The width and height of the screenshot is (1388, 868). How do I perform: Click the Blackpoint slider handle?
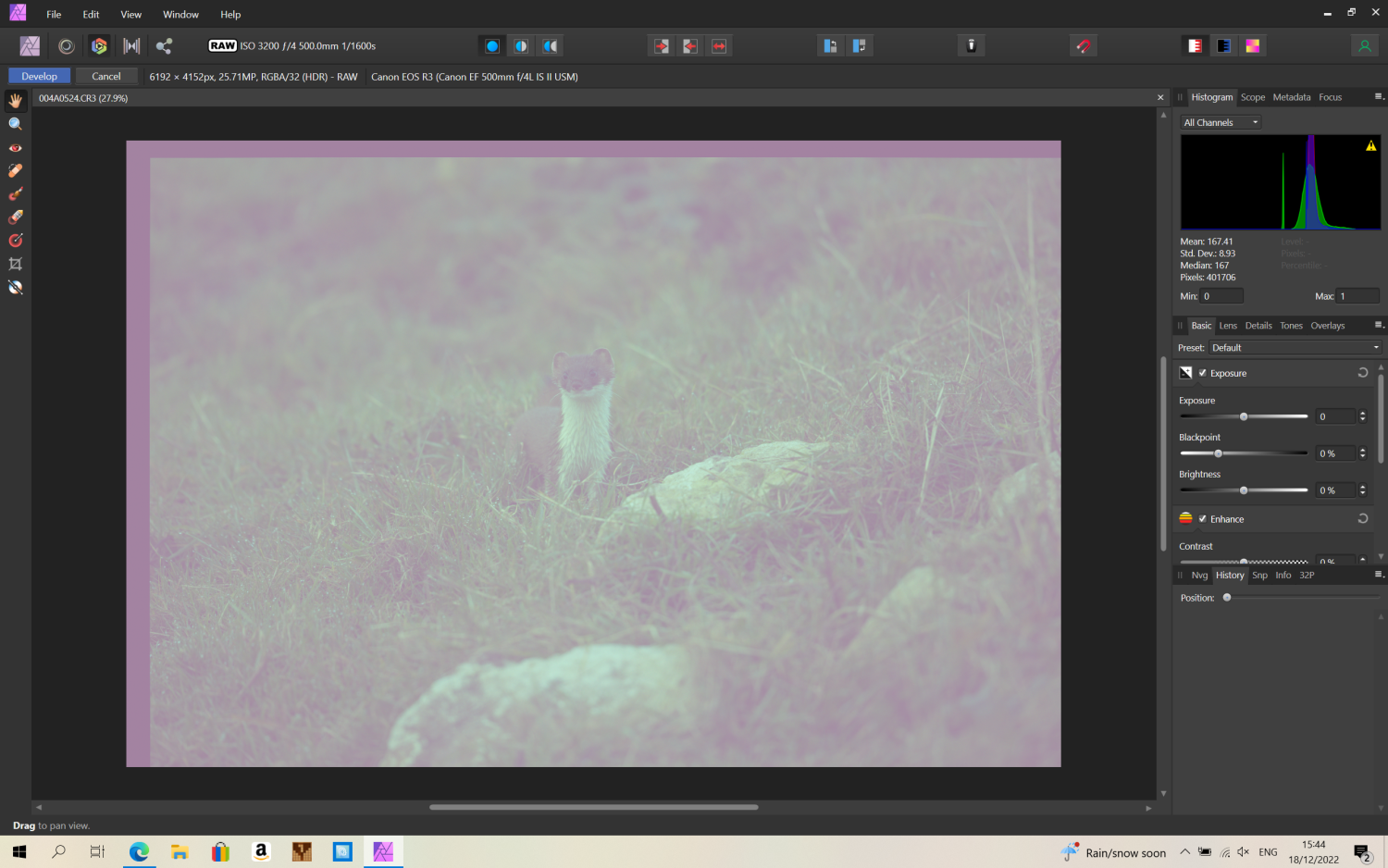click(x=1219, y=453)
